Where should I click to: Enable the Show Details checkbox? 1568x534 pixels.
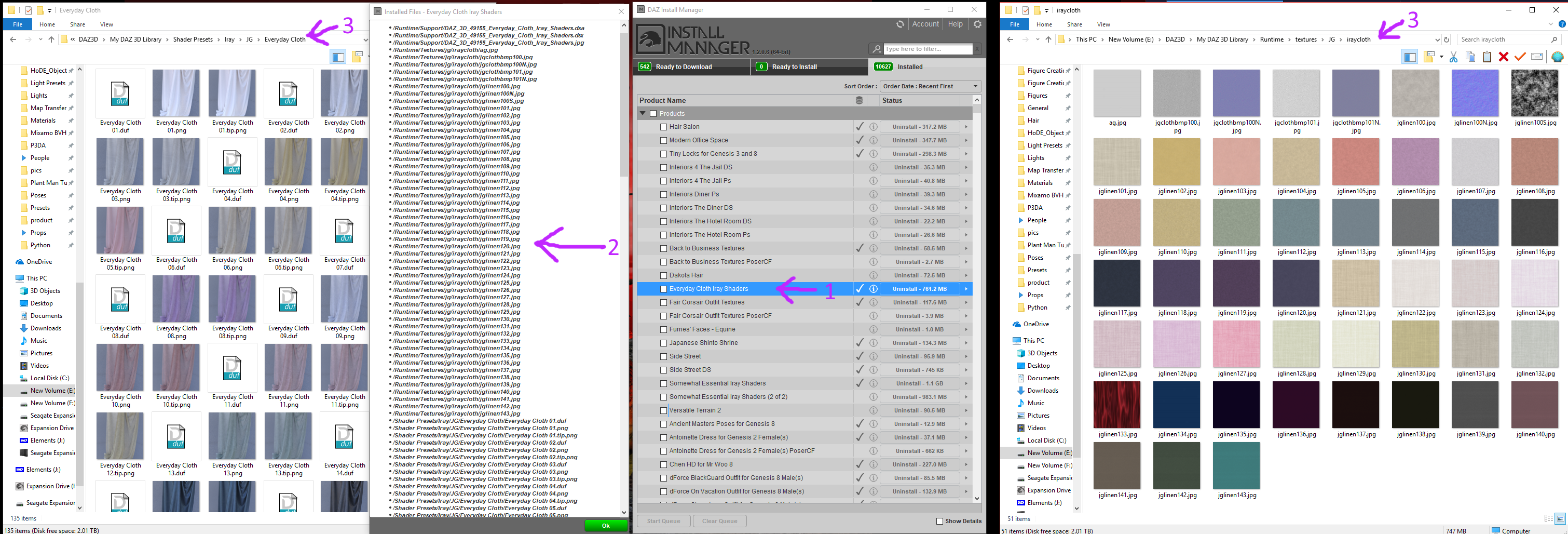(x=939, y=521)
